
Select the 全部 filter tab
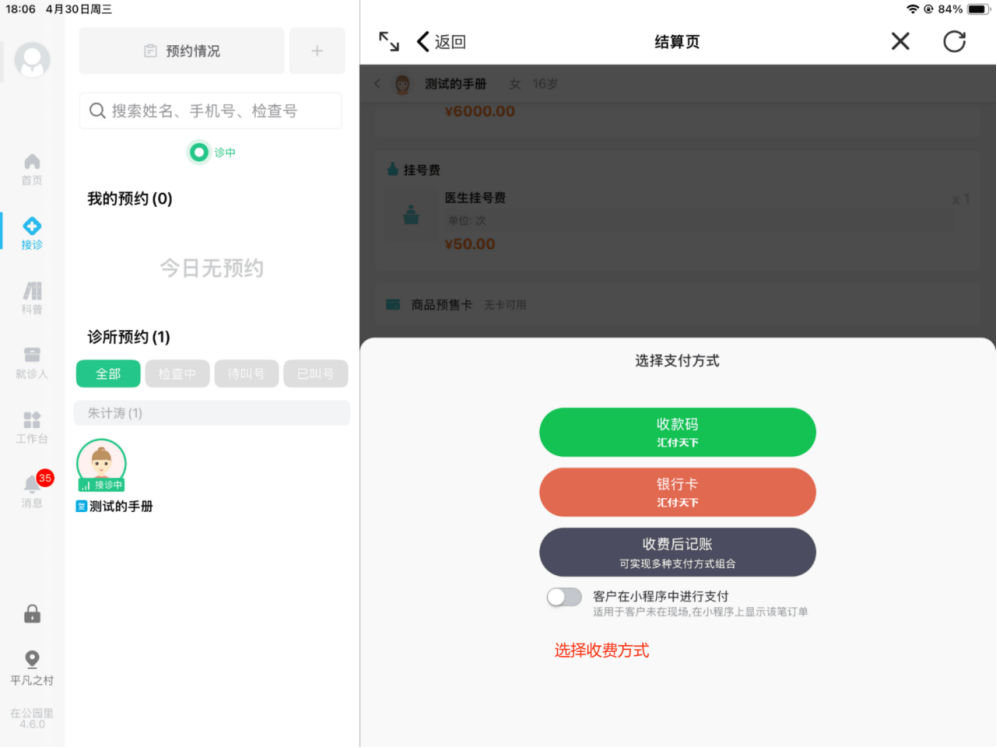pos(108,374)
